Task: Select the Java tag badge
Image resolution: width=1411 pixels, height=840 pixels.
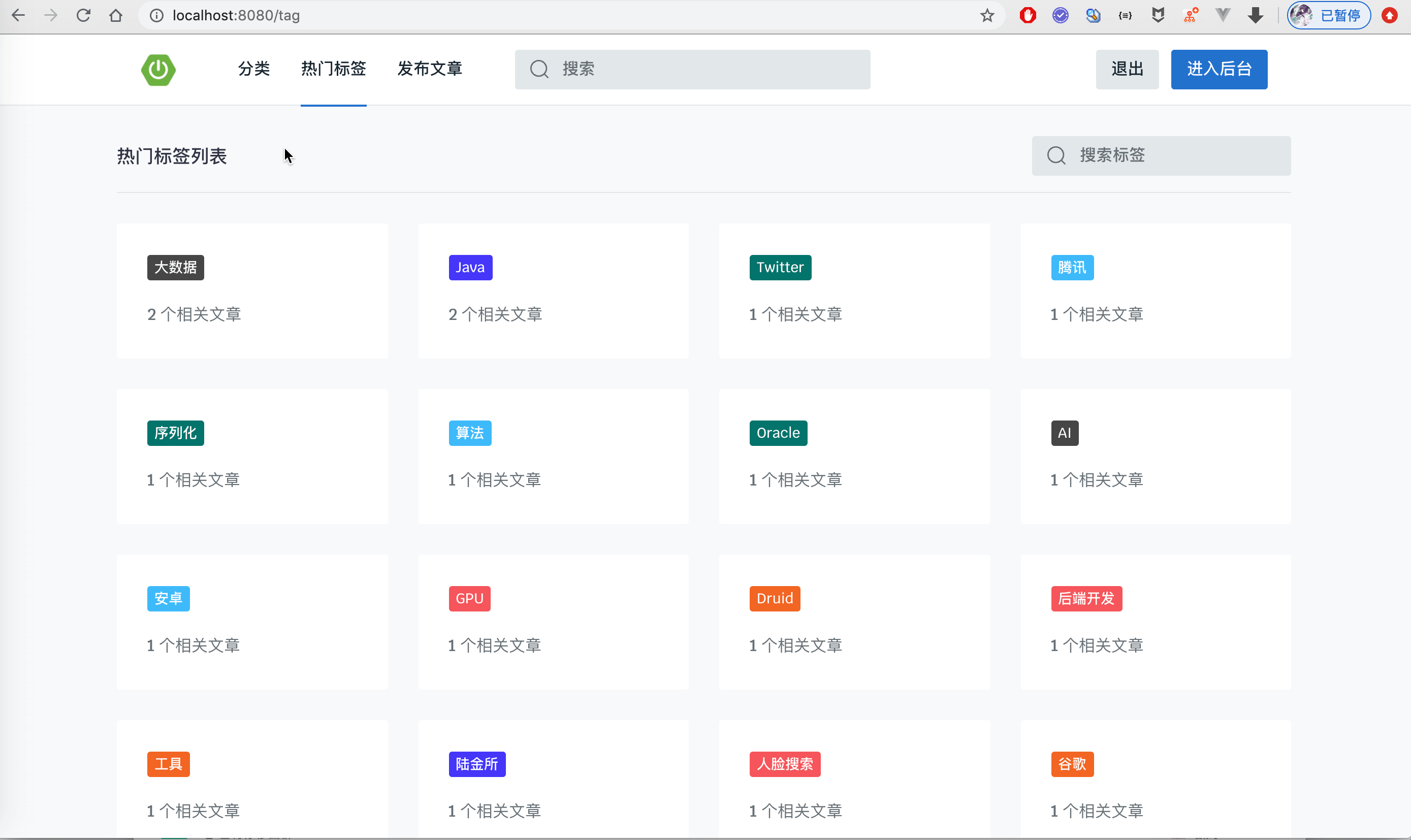Action: point(470,267)
